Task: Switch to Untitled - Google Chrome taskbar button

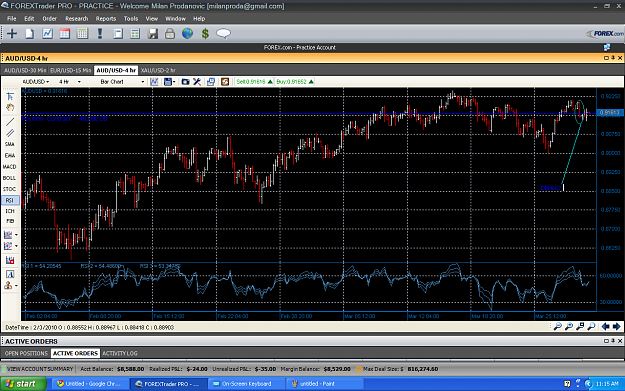Action: (x=89, y=384)
